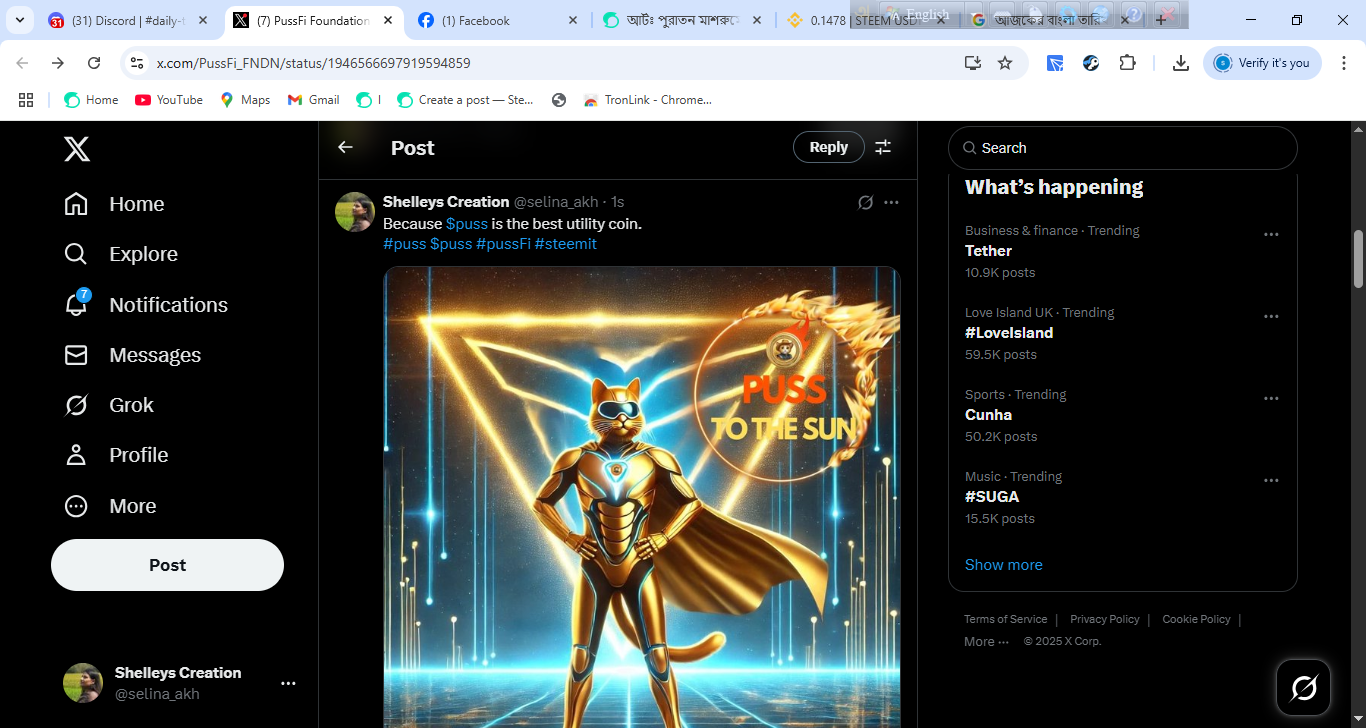Open the #LoveIsland trending topic

(1009, 333)
